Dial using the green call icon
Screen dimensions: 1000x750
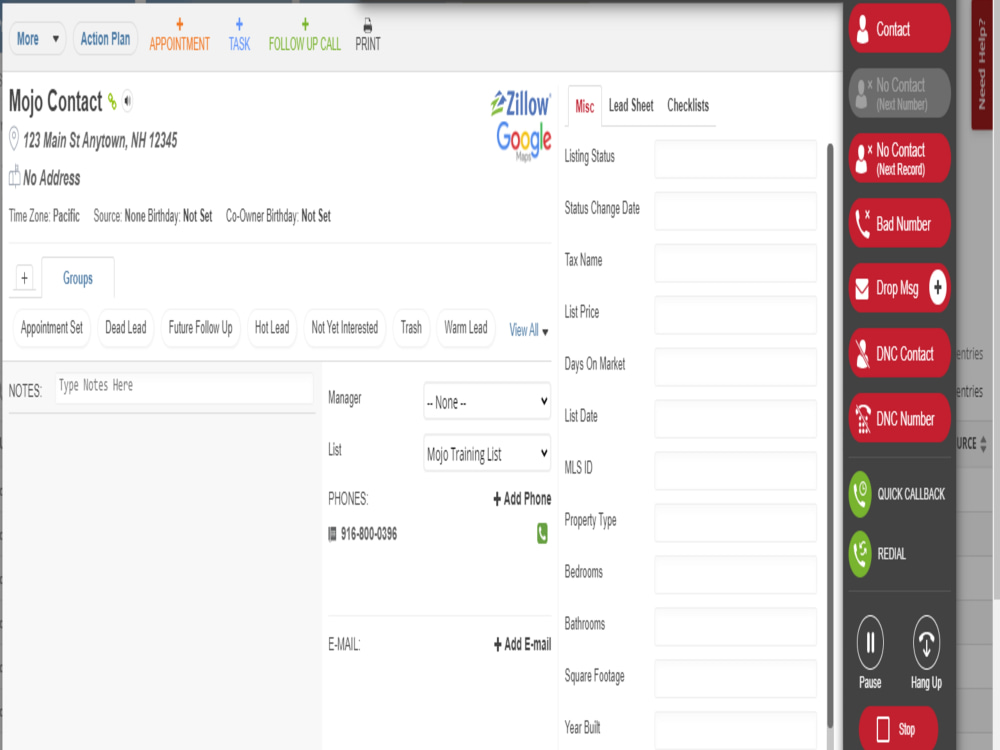(x=542, y=533)
